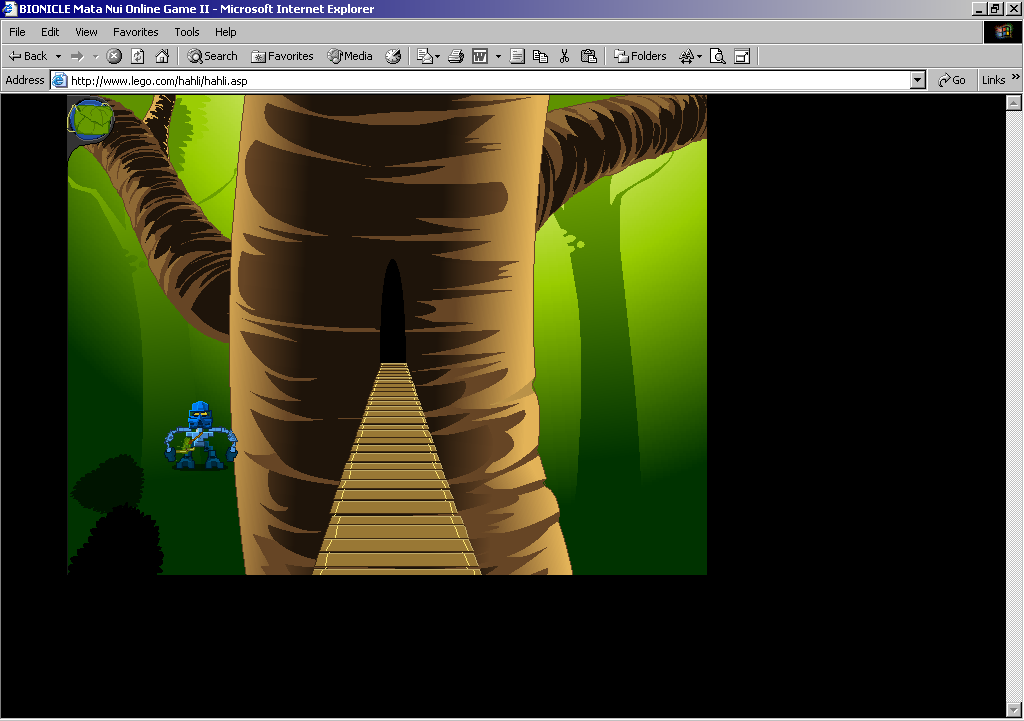Screen dimensions: 1024x721
Task: Expand the Address bar URL dropdown
Action: (x=918, y=80)
